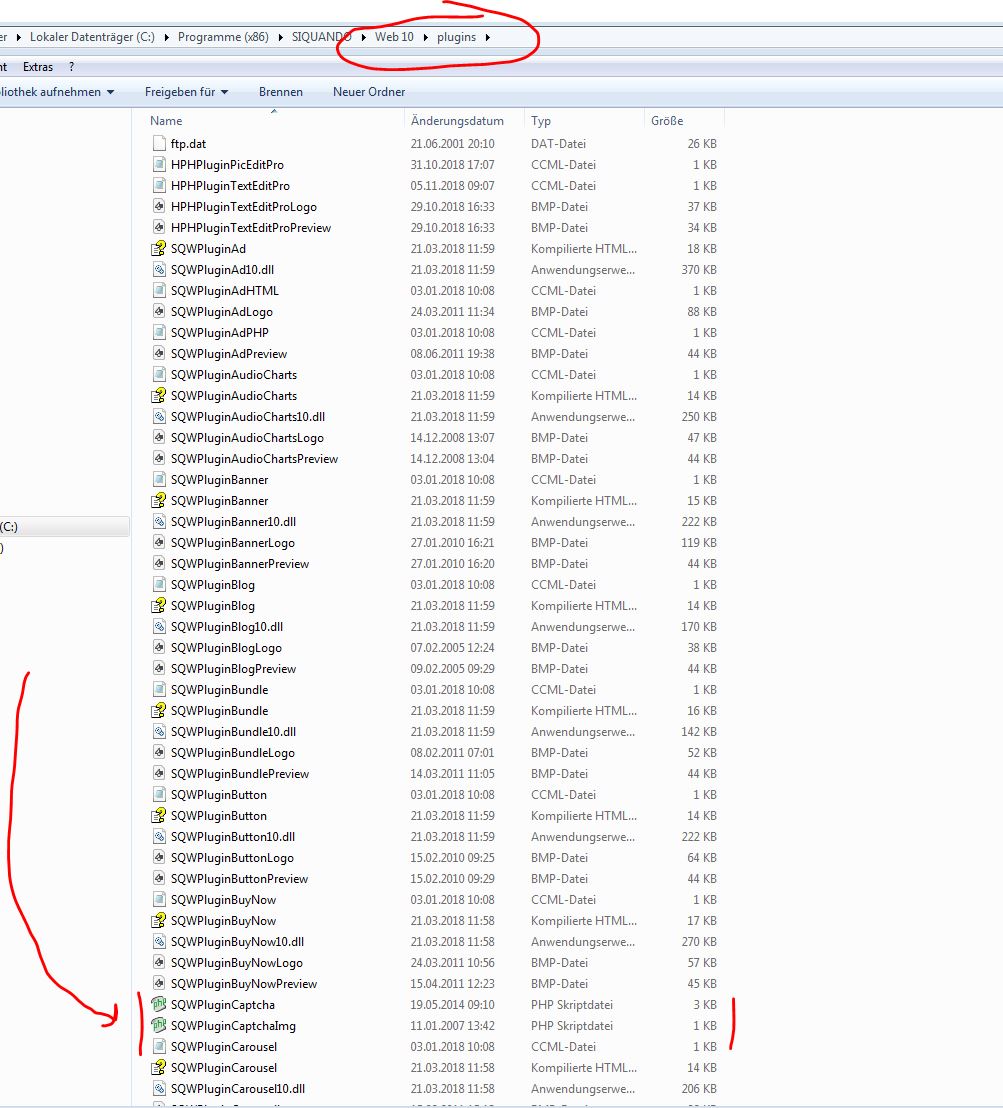Viewport: 1003px width, 1108px height.
Task: Click the ftp.dat file icon
Action: pos(159,144)
